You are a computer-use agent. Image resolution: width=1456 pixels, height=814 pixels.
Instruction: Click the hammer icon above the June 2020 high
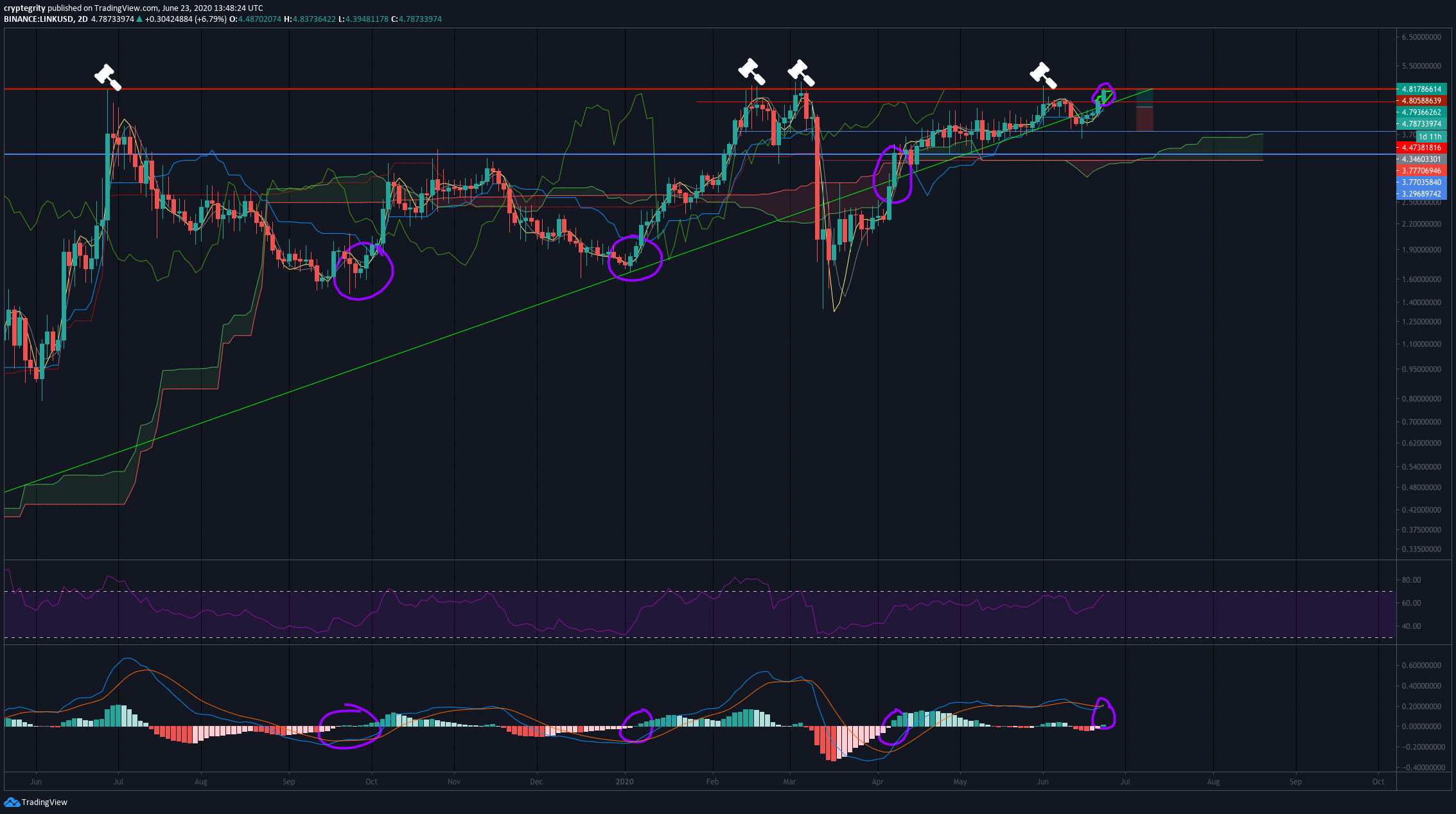pos(1044,75)
